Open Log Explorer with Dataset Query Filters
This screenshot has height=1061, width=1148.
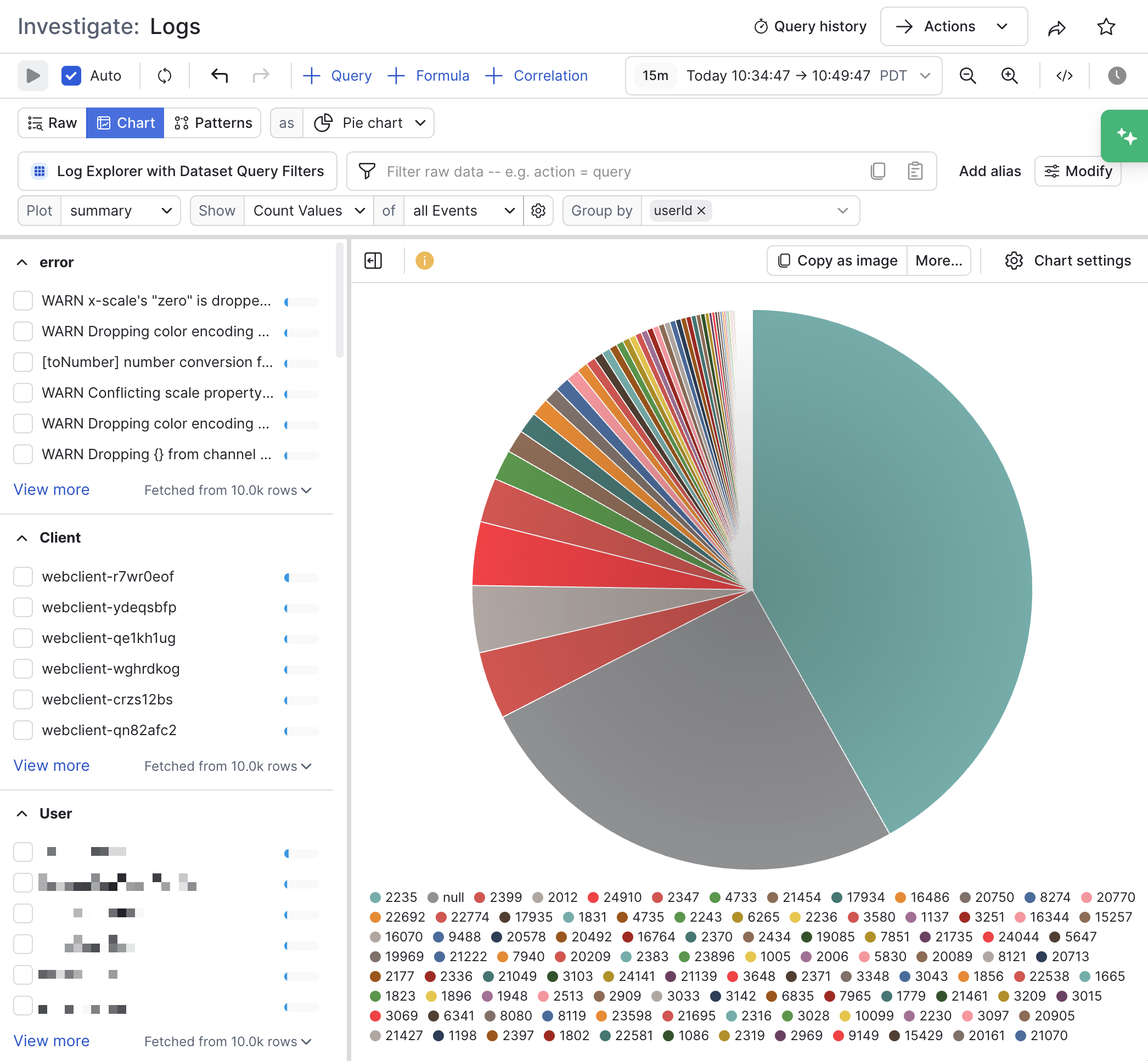point(177,171)
